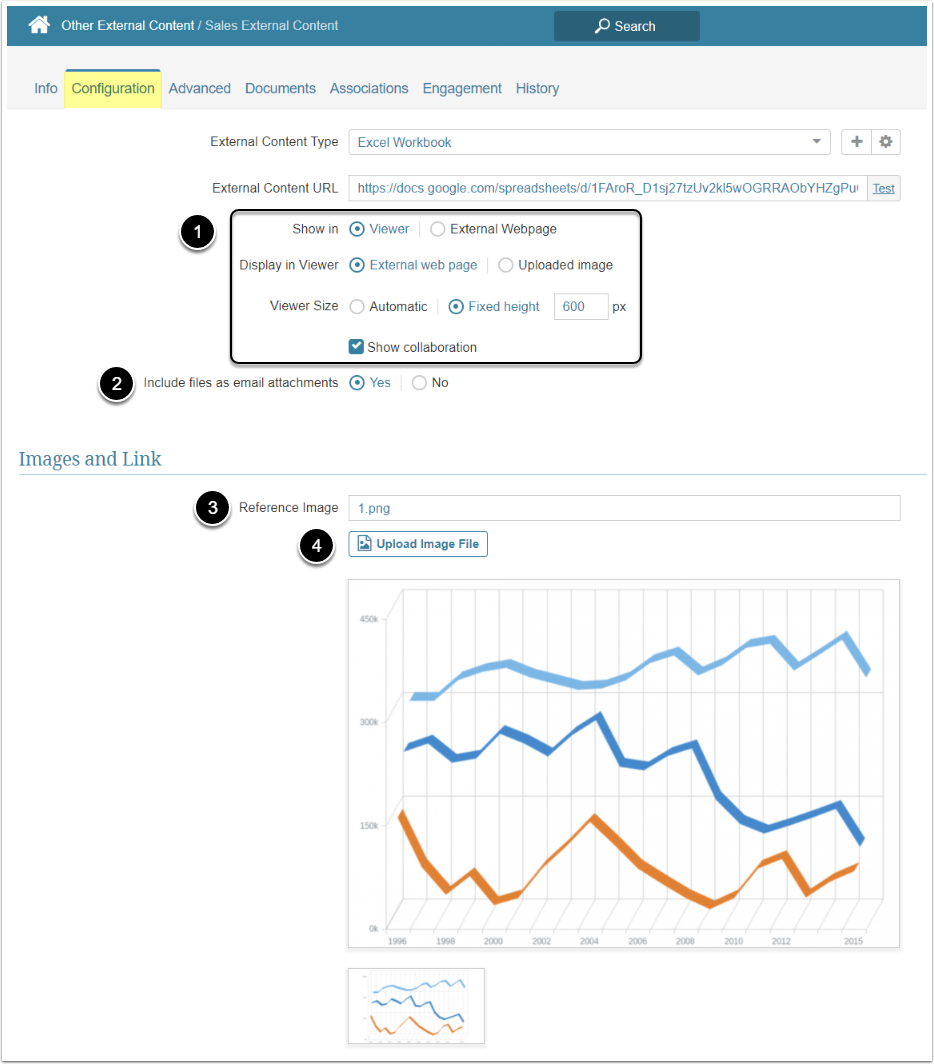Viewport: 934px width, 1064px height.
Task: Toggle the Show collaboration checkbox
Action: 356,347
